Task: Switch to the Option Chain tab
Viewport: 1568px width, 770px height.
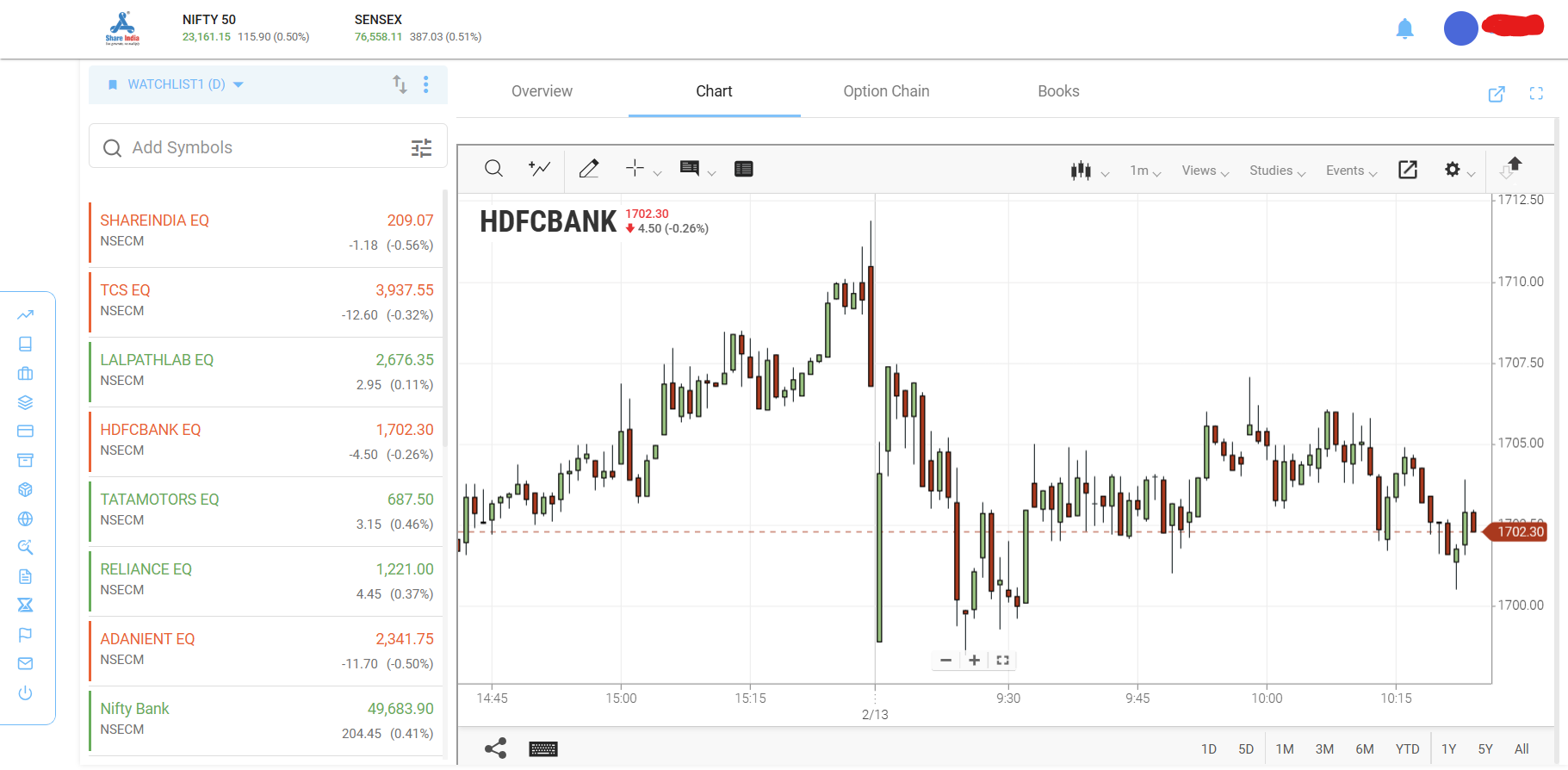Action: pos(886,91)
